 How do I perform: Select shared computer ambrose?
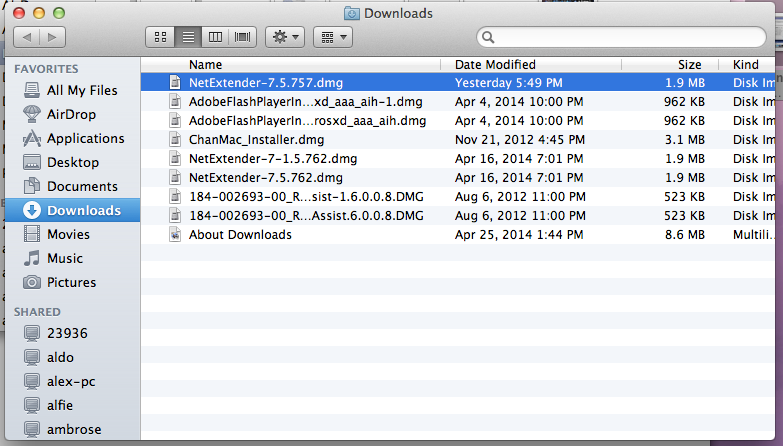(73, 429)
